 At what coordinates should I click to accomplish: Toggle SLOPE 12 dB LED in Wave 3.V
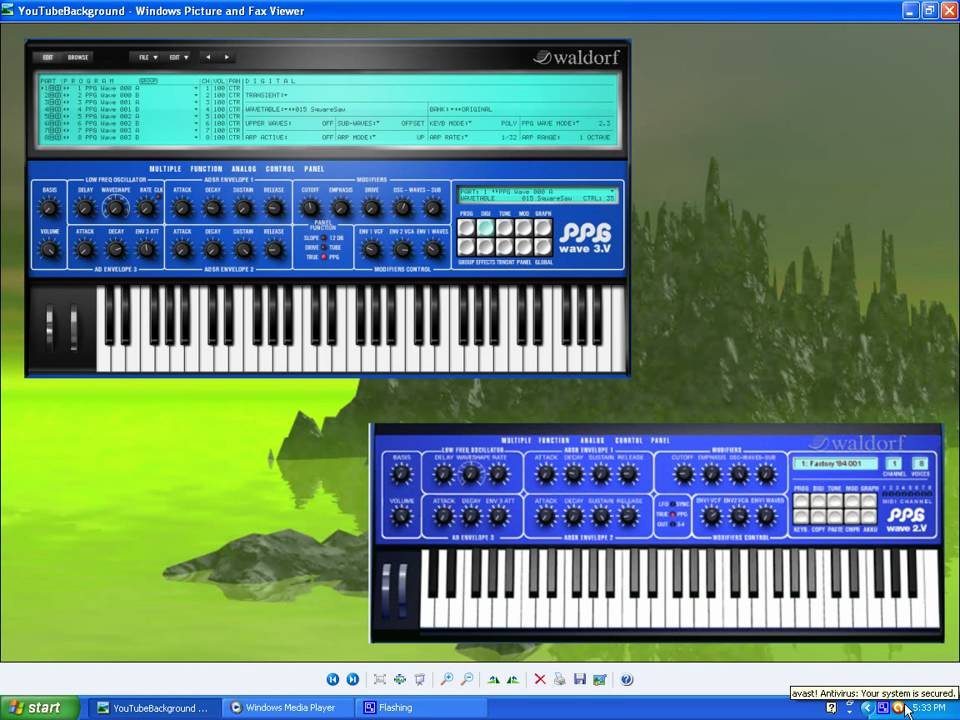[x=323, y=238]
